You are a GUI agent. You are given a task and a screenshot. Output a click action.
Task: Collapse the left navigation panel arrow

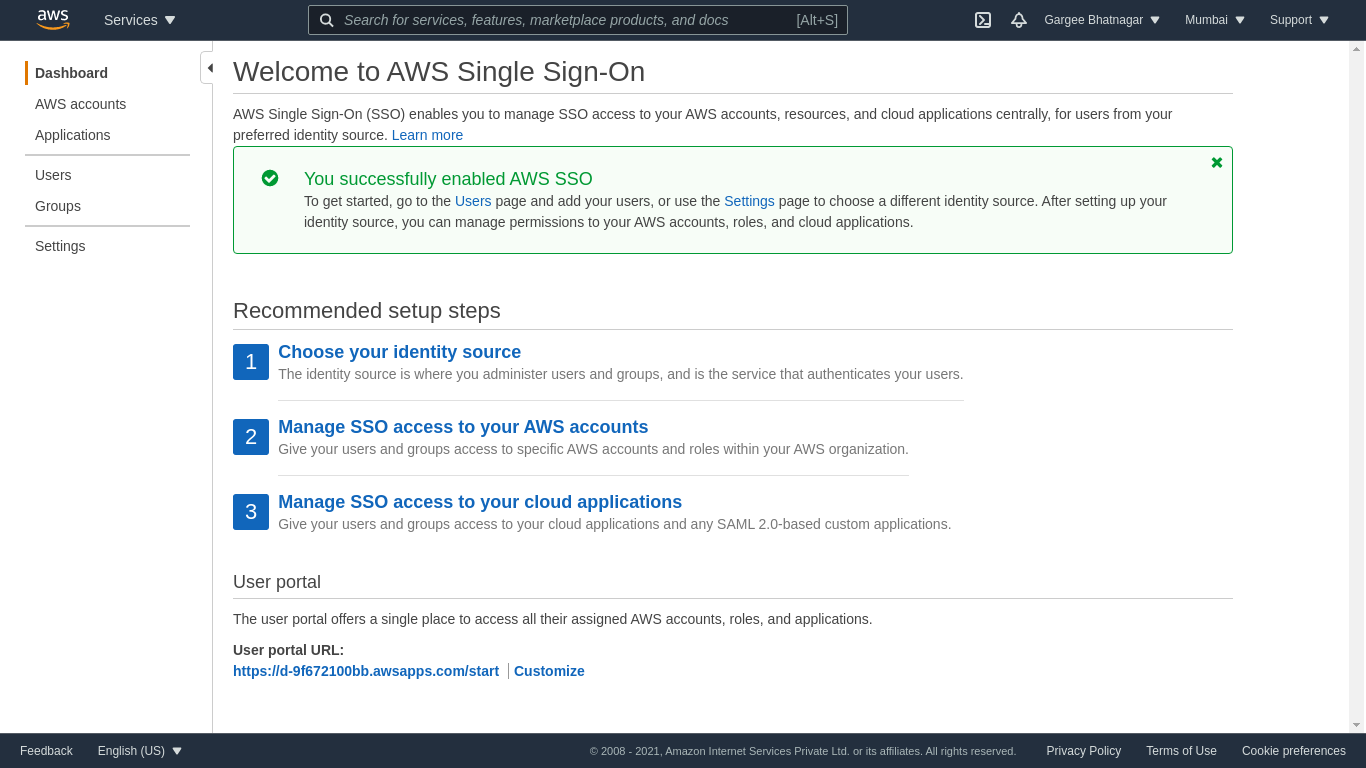point(208,68)
